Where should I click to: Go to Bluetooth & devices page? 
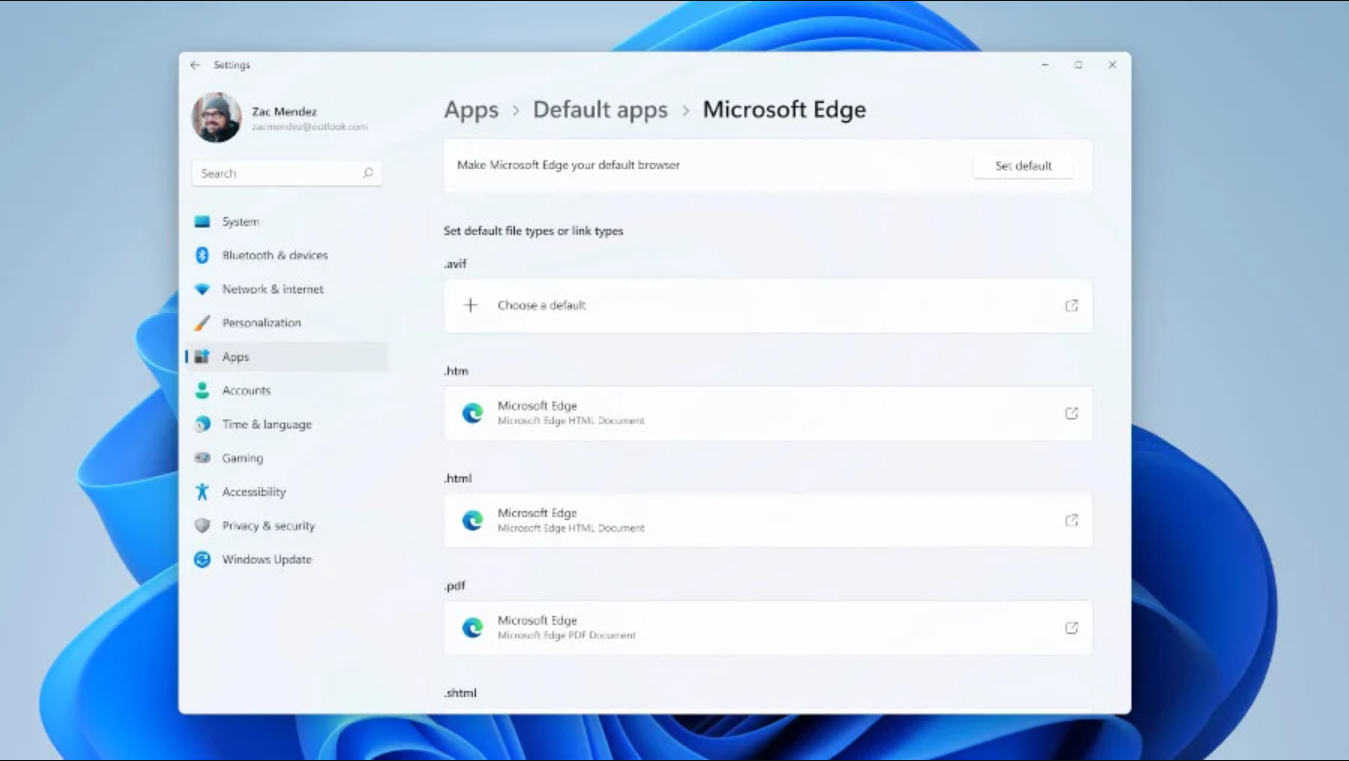click(275, 255)
